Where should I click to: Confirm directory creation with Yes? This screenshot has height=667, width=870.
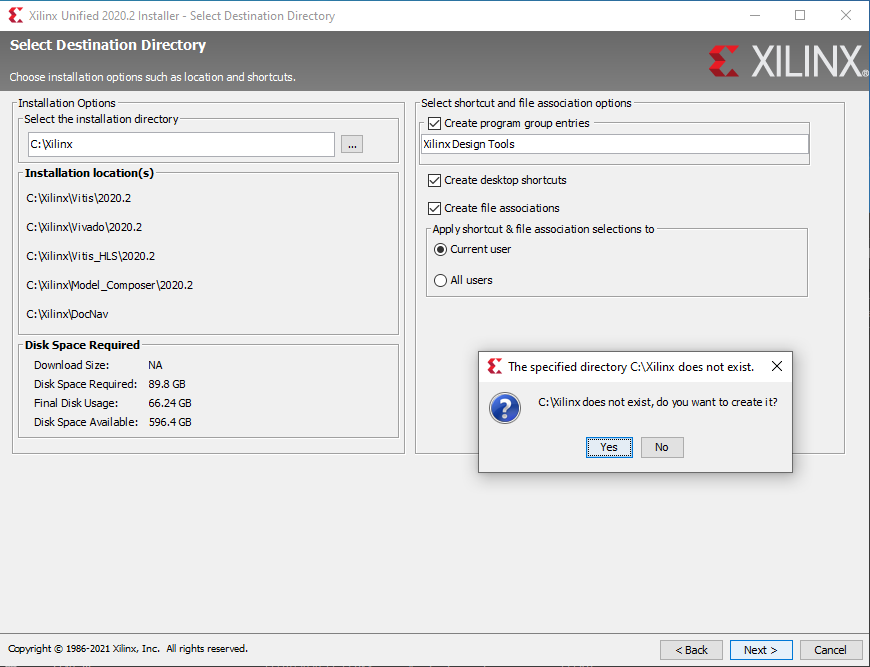click(x=609, y=447)
